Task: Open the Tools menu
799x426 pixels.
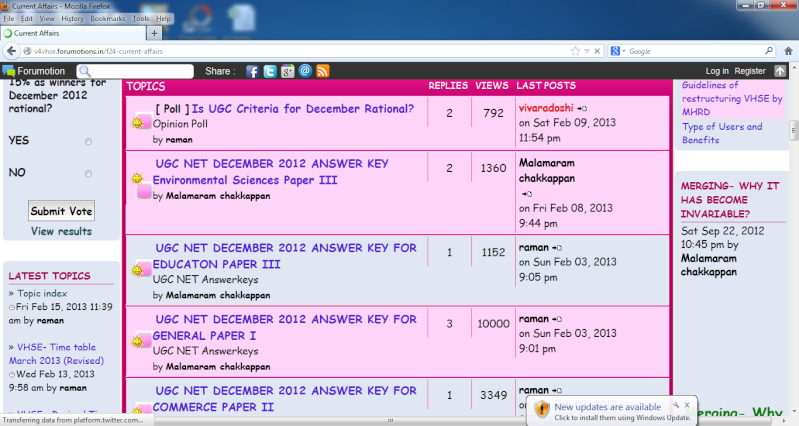Action: click(x=141, y=18)
